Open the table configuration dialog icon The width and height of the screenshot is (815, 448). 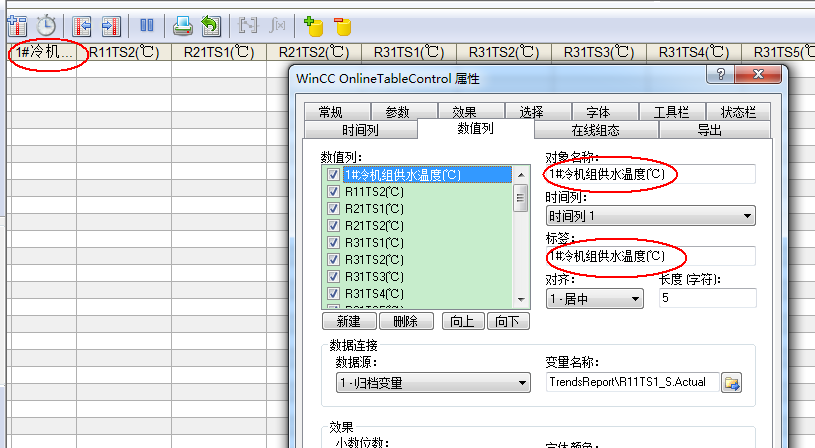click(16, 25)
